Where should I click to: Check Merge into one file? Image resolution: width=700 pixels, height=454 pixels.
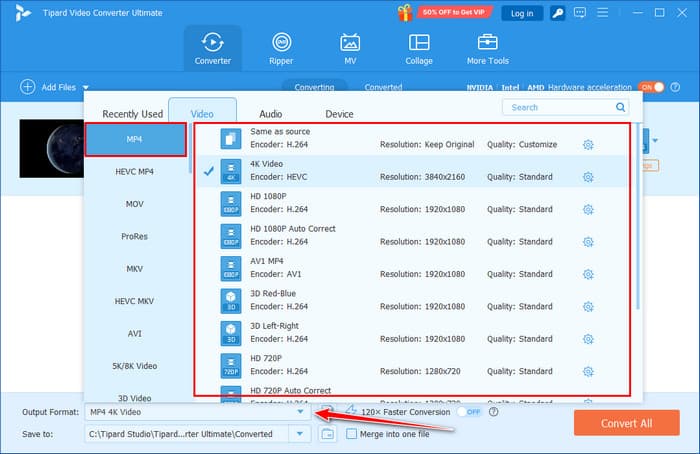352,433
